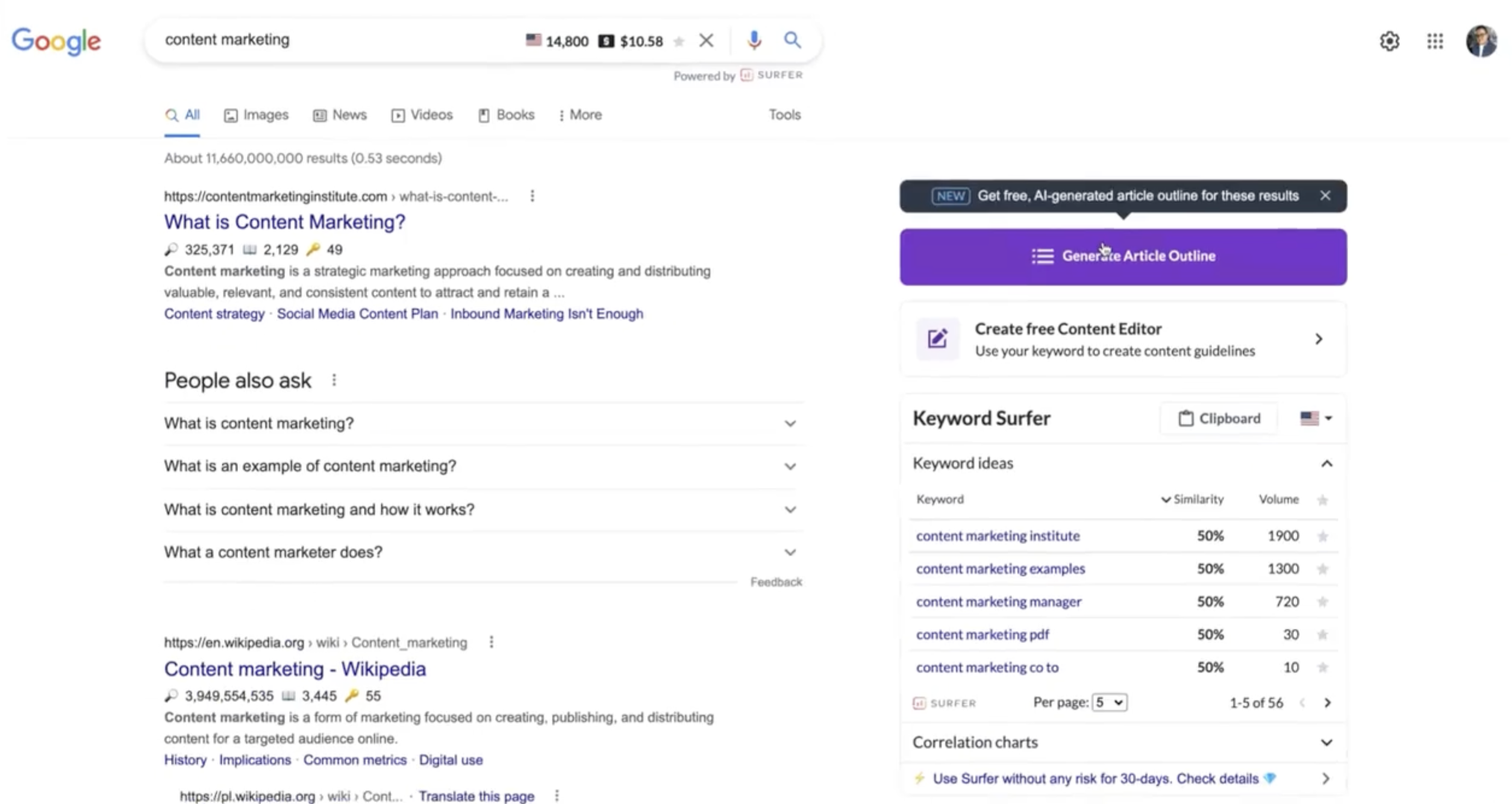Open Social Media Content Plan sitelink
Viewport: 1512px width, 804px height.
click(x=357, y=314)
